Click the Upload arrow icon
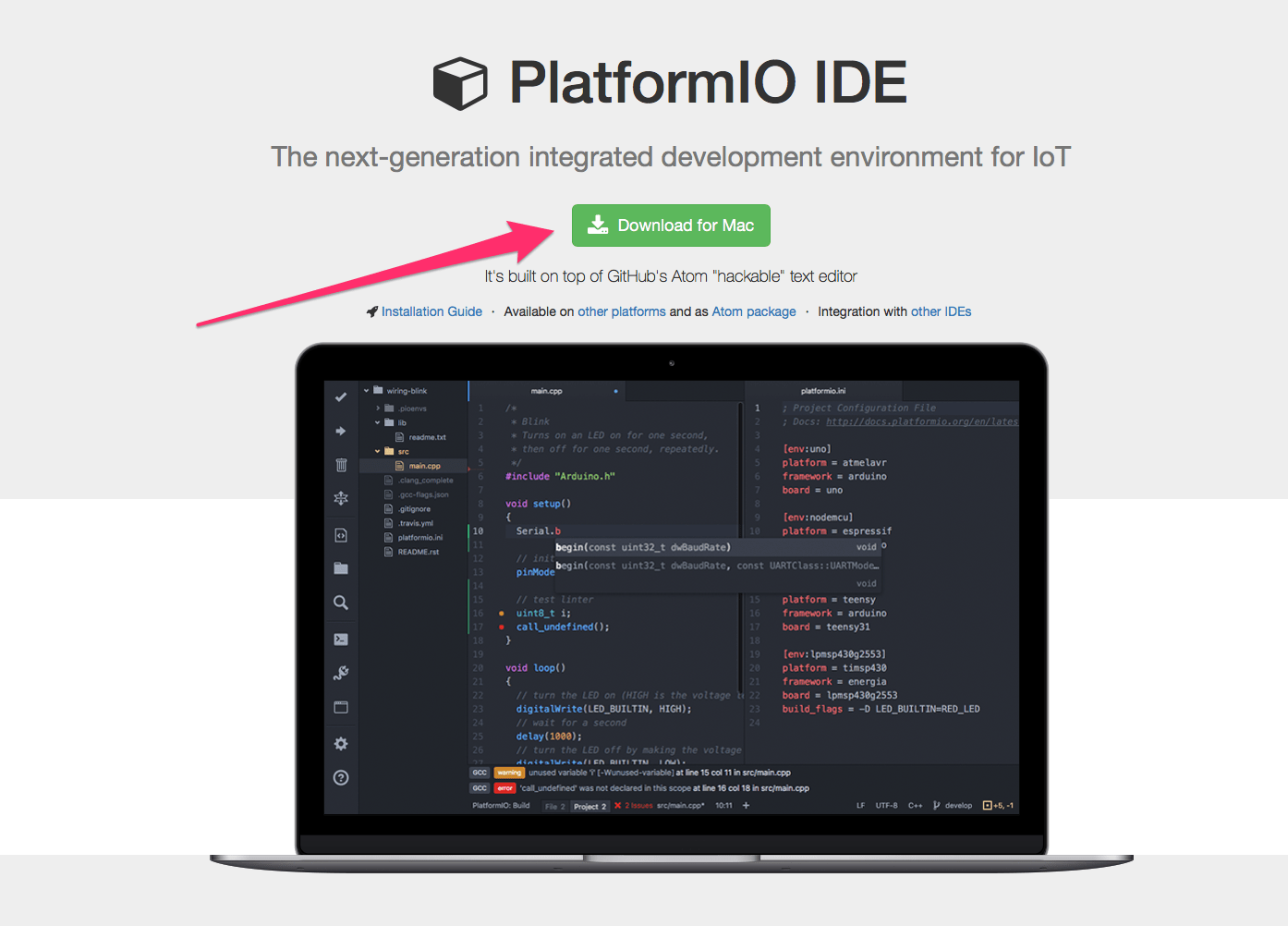Image resolution: width=1288 pixels, height=926 pixels. click(341, 431)
